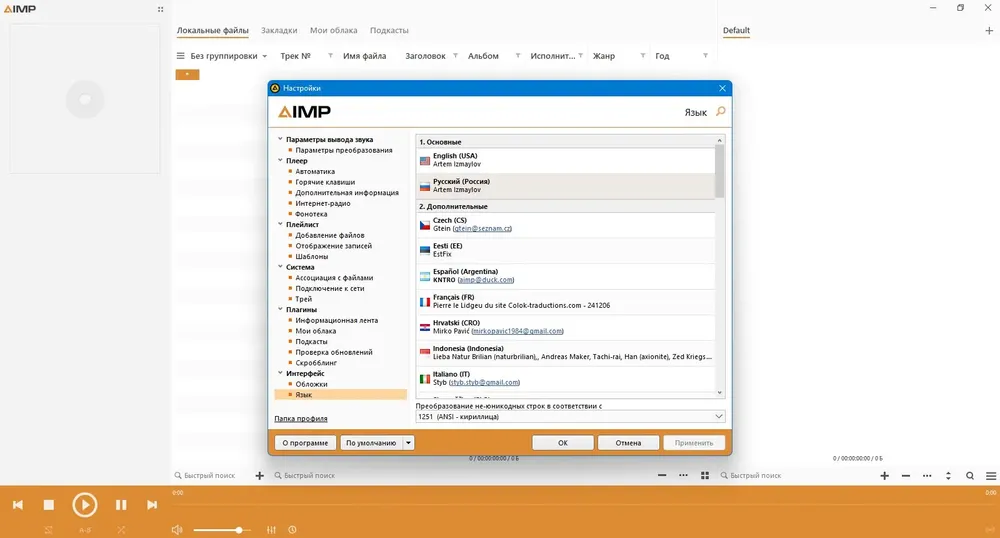Click the plus icon left of the middle quick search
The image size is (1000, 538).
coord(260,476)
